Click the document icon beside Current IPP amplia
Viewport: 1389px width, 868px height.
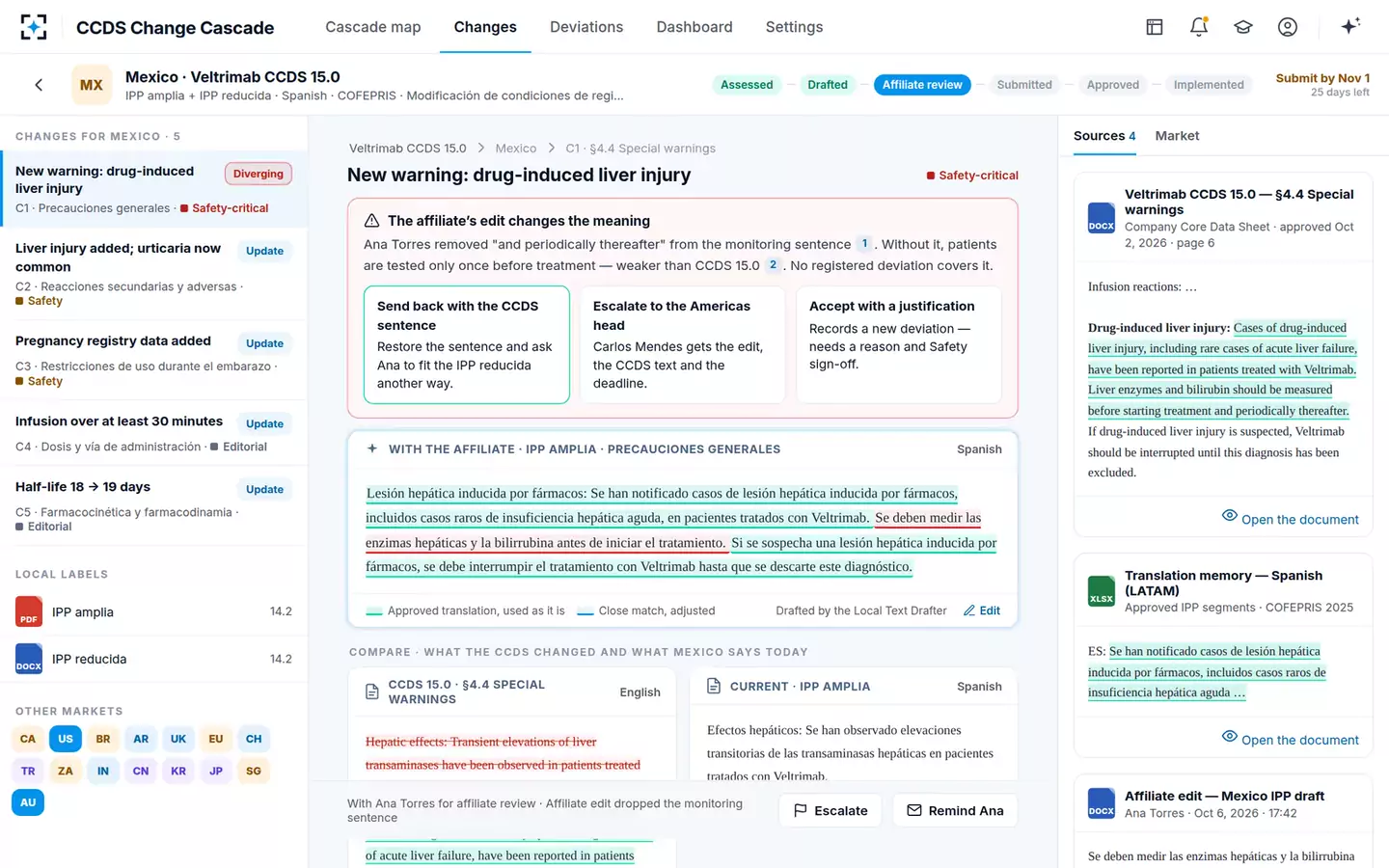click(x=714, y=686)
